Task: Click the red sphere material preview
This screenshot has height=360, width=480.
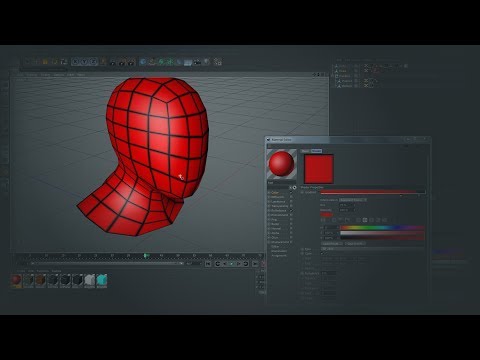Action: tap(282, 164)
